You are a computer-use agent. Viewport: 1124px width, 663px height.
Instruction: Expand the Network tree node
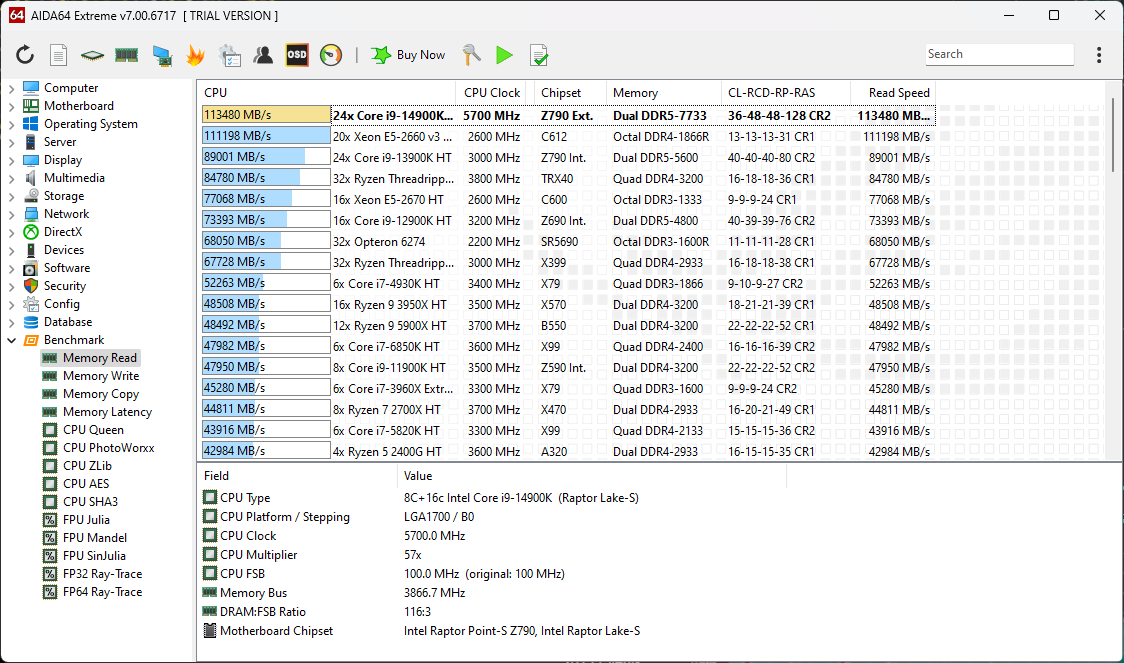[x=11, y=214]
